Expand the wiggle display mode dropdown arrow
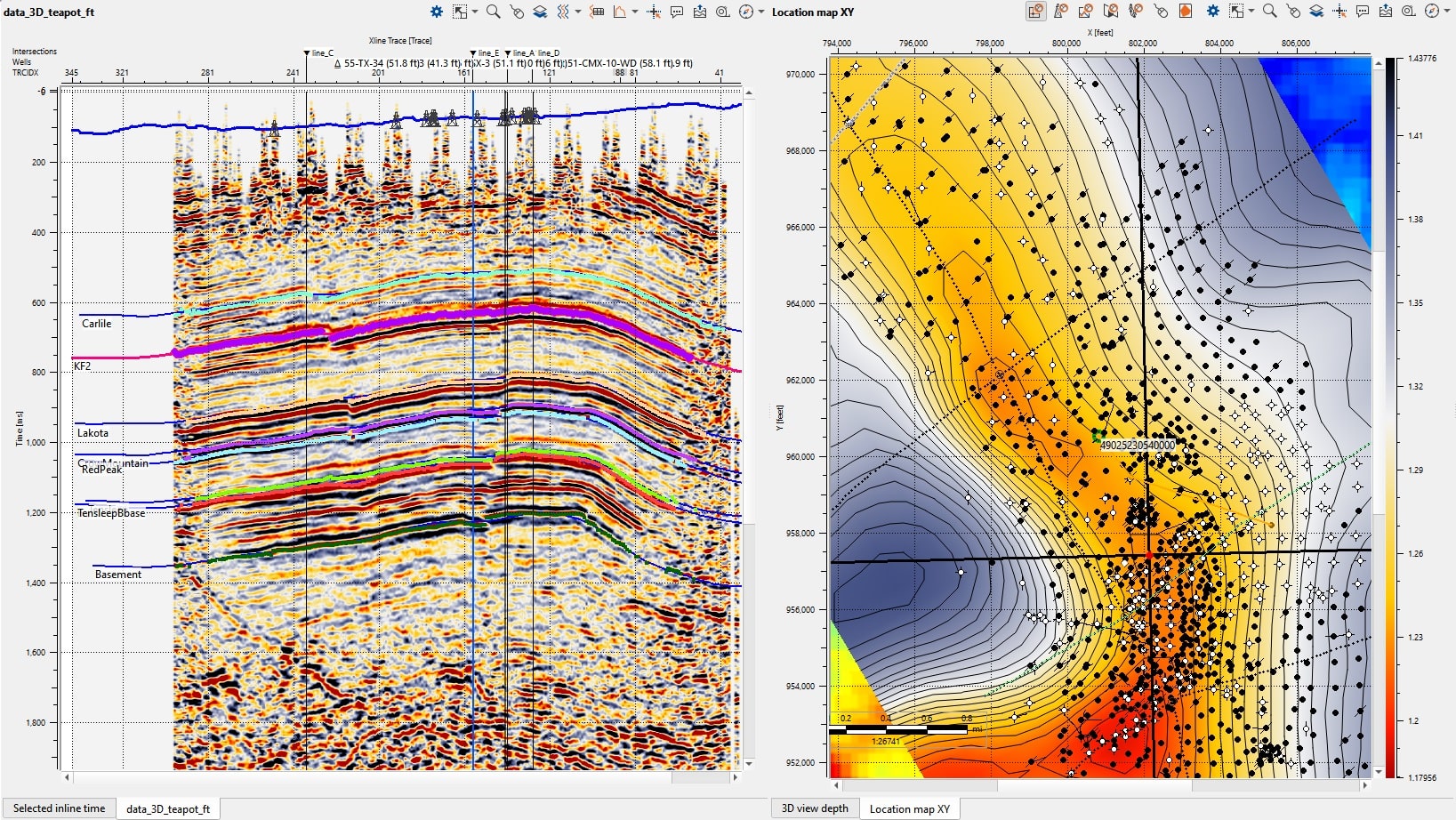 pos(578,12)
